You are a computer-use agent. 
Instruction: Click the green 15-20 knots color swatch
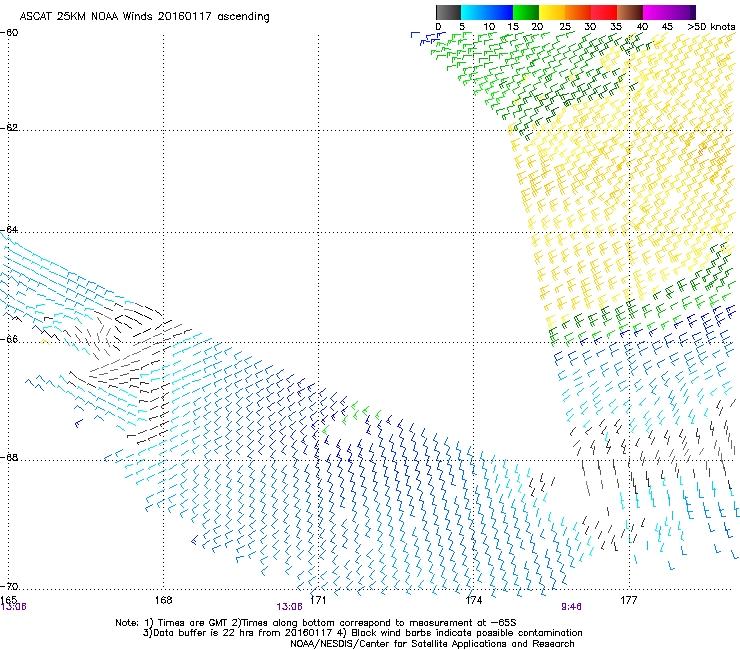pyautogui.click(x=526, y=12)
